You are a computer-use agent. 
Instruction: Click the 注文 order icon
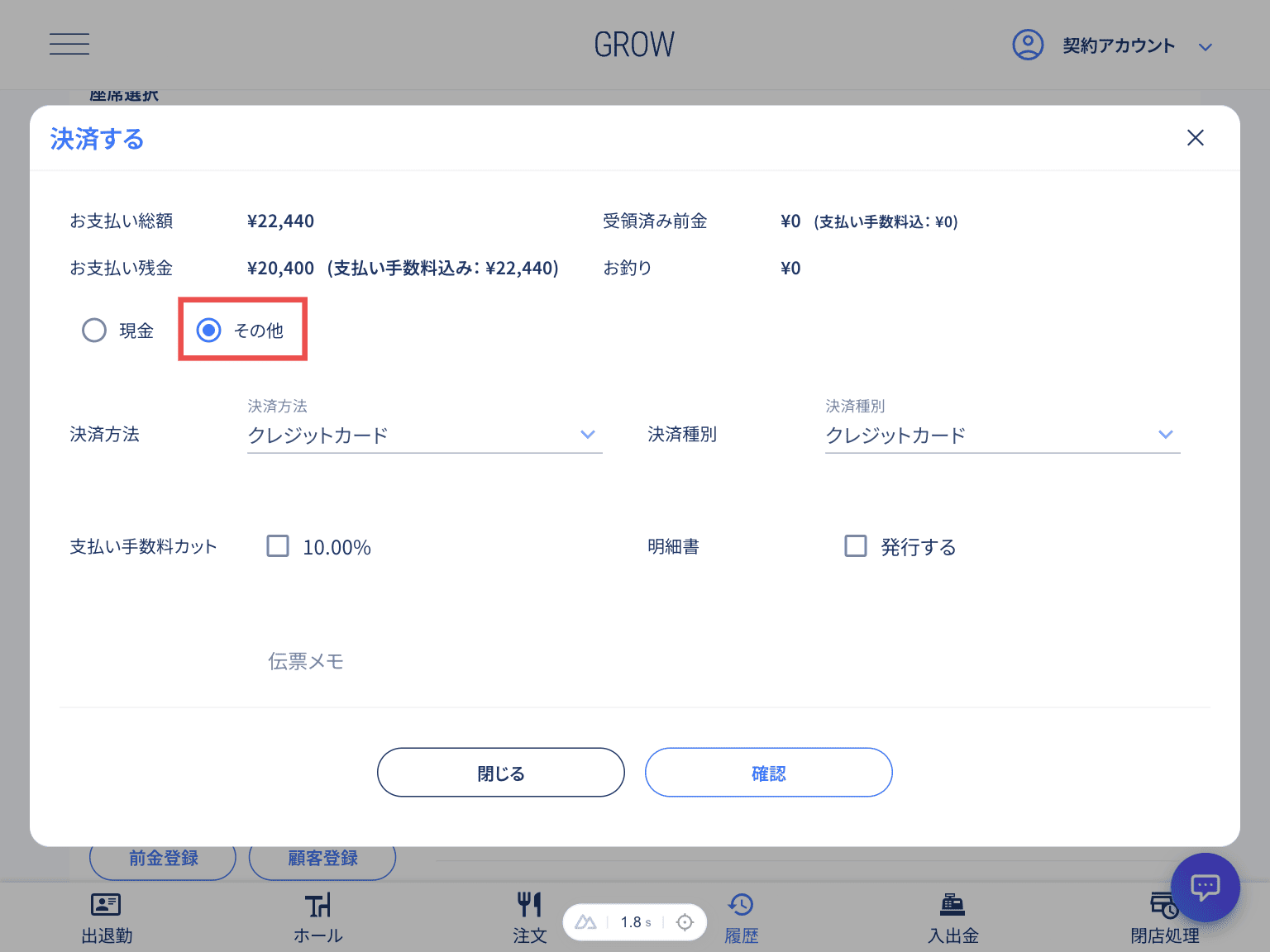coord(529,906)
